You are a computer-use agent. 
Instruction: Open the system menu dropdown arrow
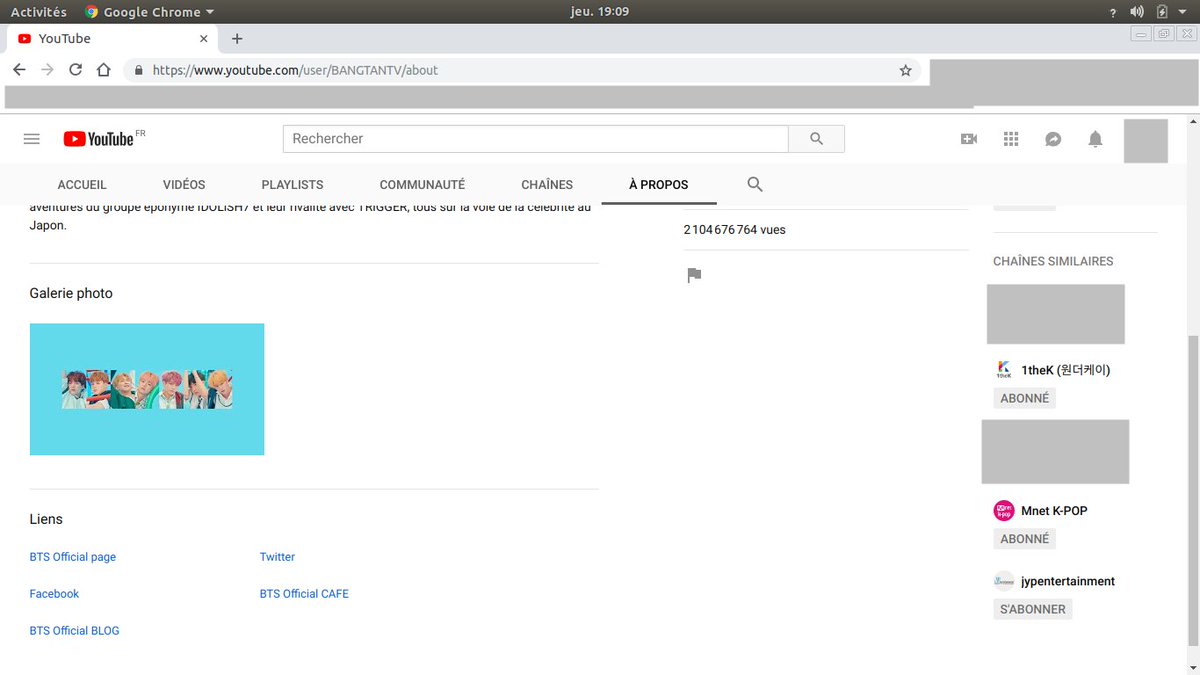[x=1183, y=12]
